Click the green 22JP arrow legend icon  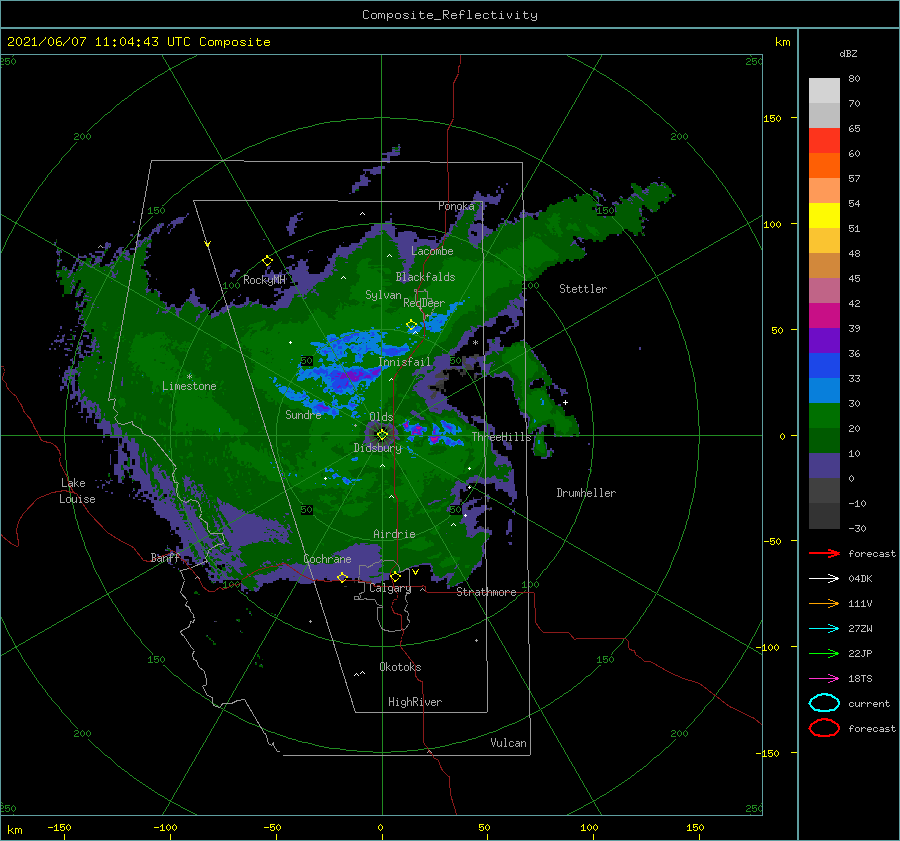tap(824, 653)
